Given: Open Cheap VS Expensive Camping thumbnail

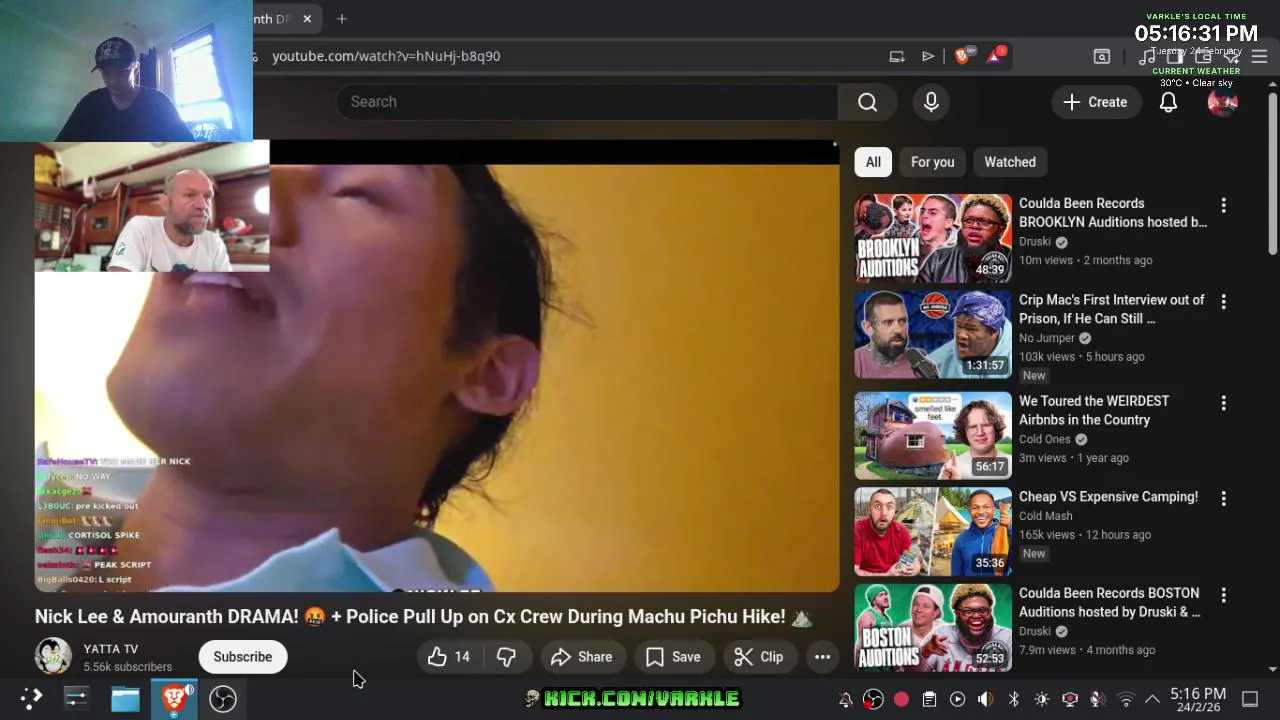Looking at the screenshot, I should pos(933,532).
